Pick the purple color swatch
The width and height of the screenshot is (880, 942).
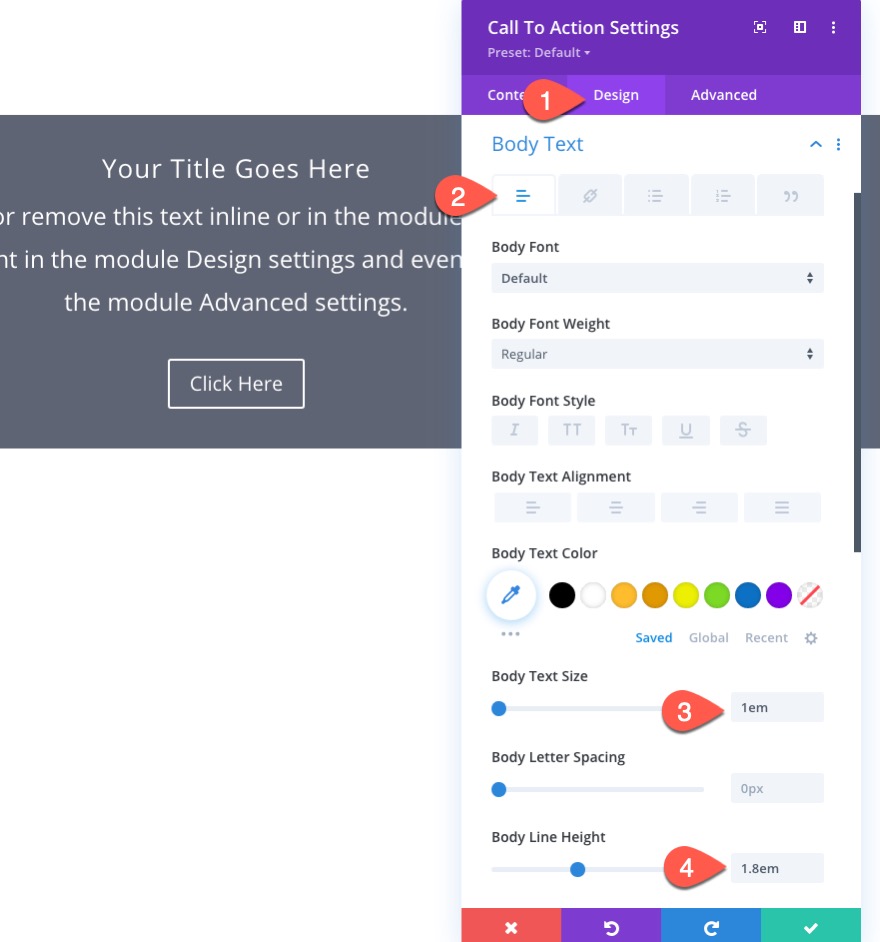[x=778, y=595]
